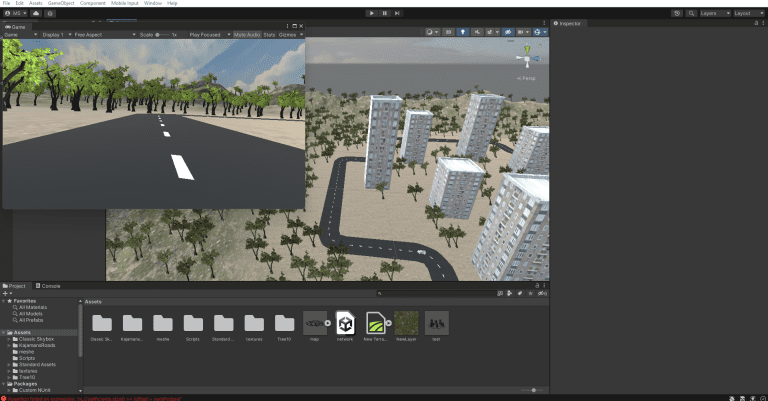
Task: Click the Step frame button
Action: tap(398, 13)
